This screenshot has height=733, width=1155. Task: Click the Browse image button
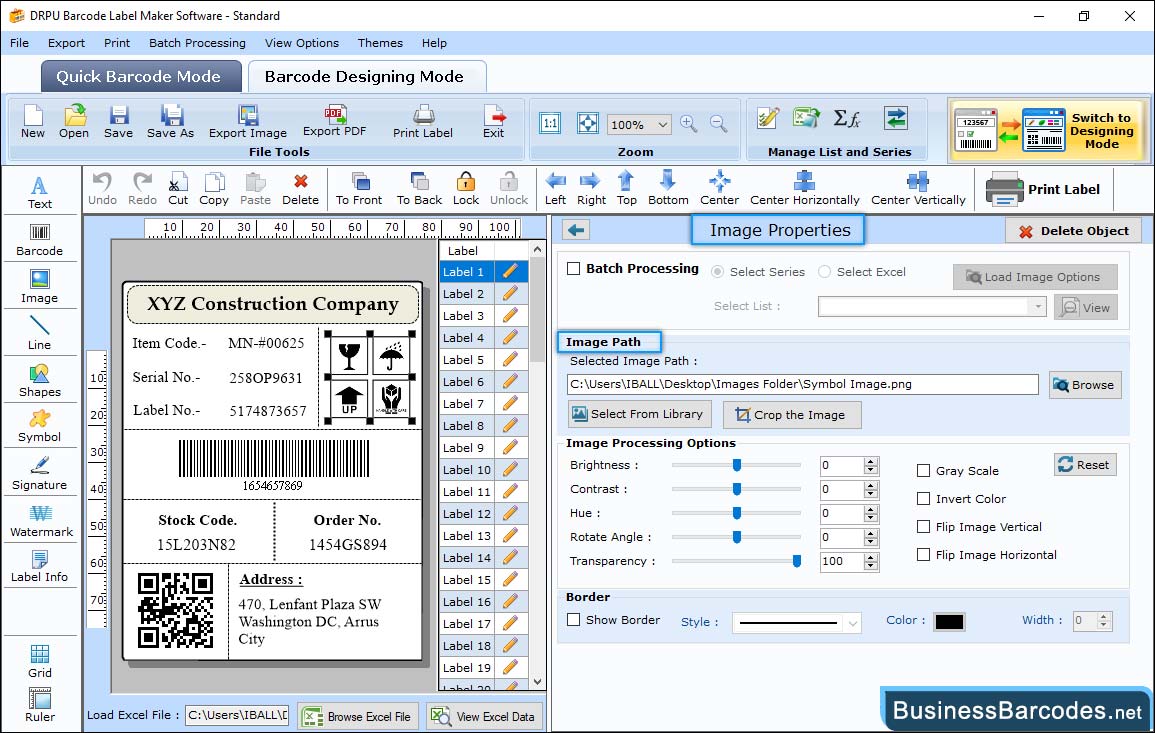click(1085, 385)
